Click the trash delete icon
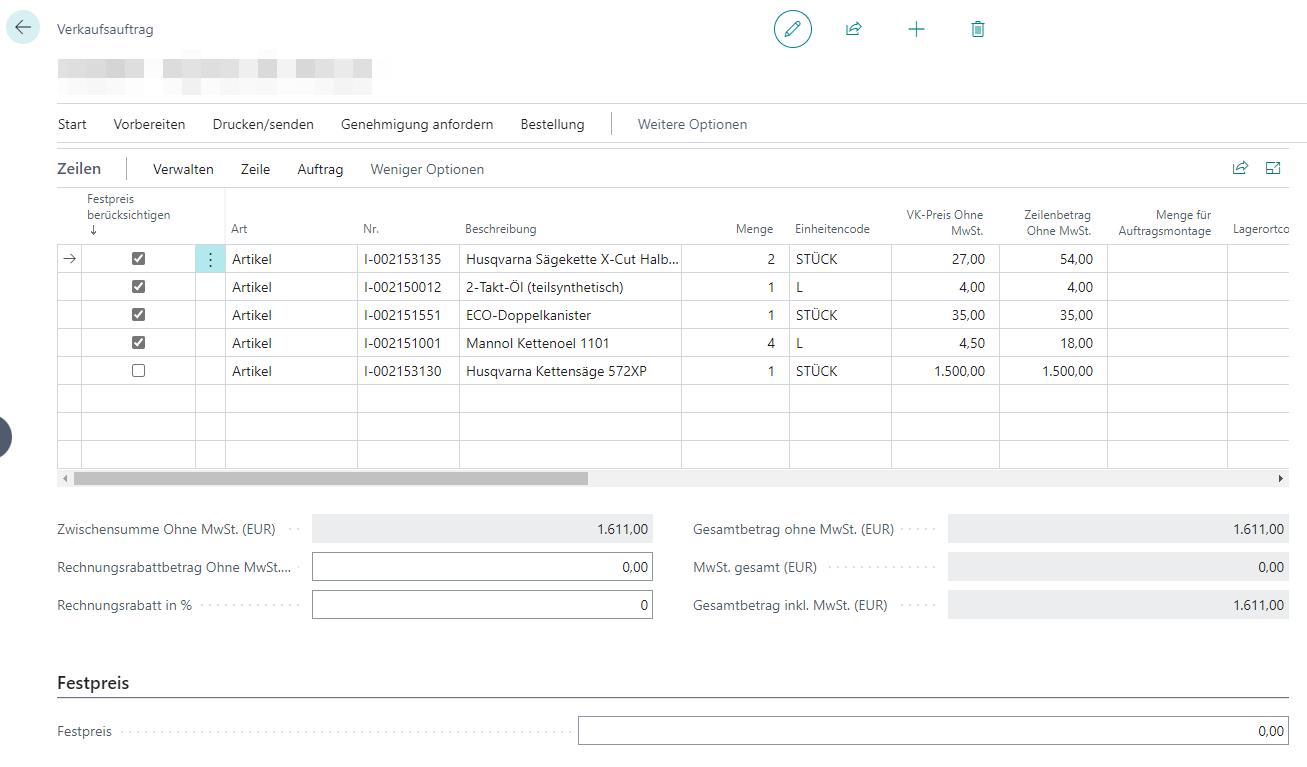1307x767 pixels. [x=978, y=30]
